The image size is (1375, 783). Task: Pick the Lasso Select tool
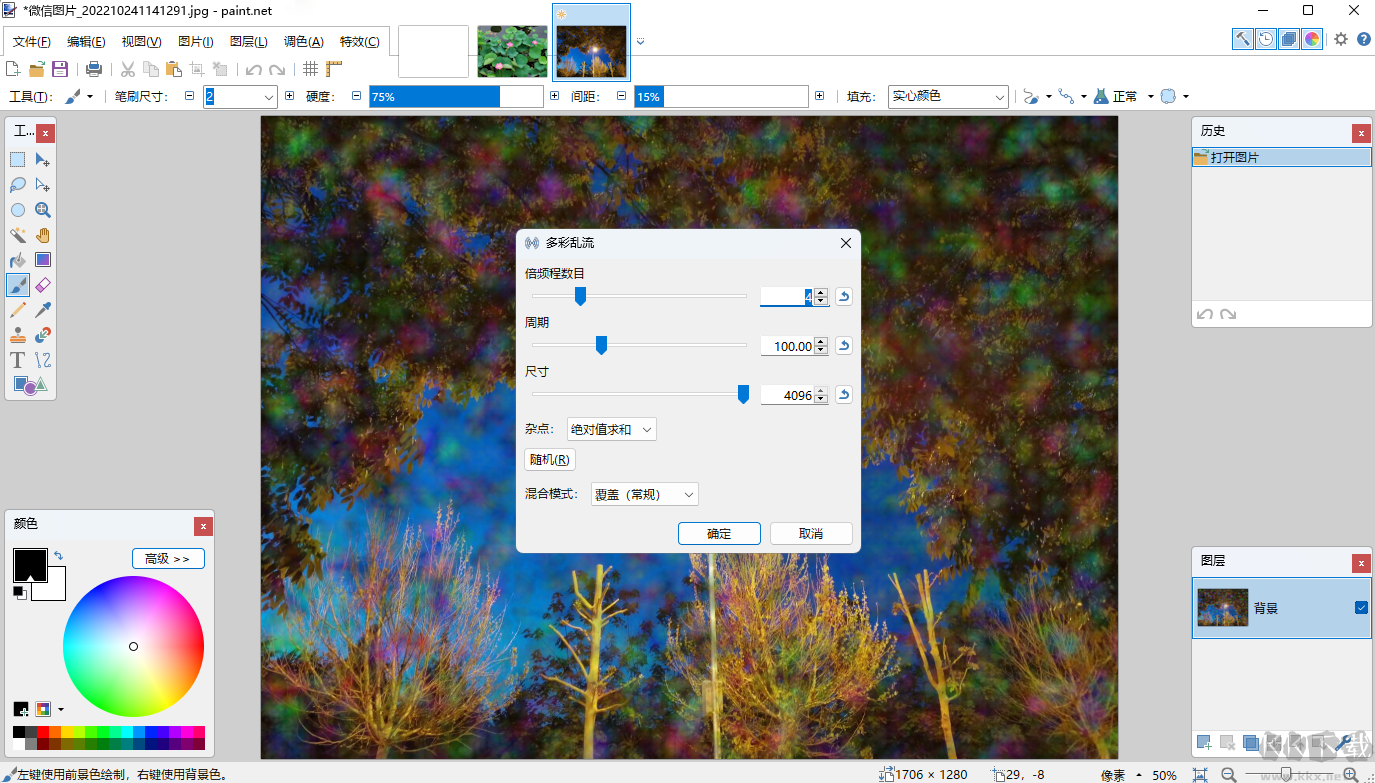tap(17, 184)
